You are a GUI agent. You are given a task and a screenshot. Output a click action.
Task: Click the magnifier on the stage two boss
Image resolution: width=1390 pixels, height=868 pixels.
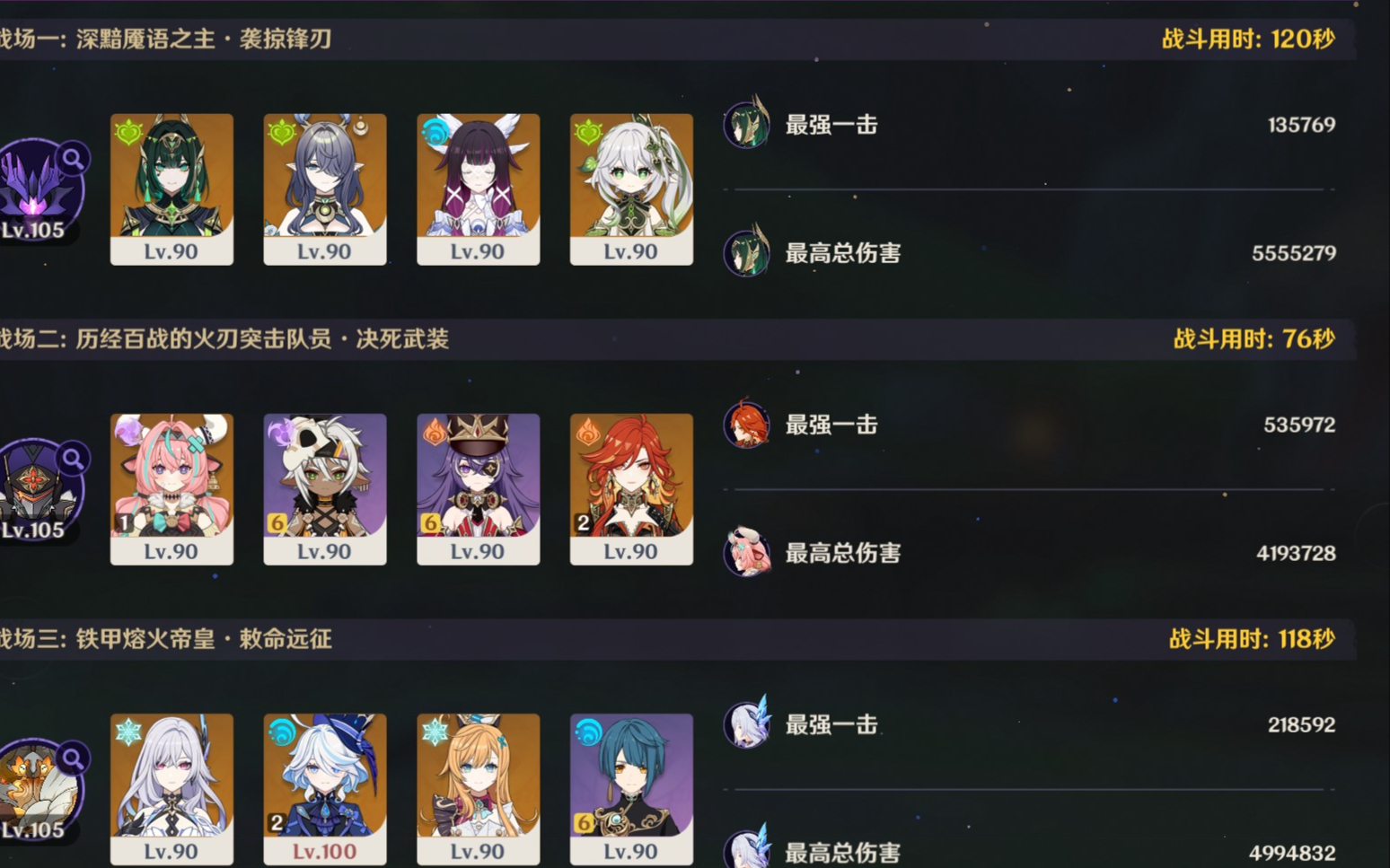coord(73,459)
